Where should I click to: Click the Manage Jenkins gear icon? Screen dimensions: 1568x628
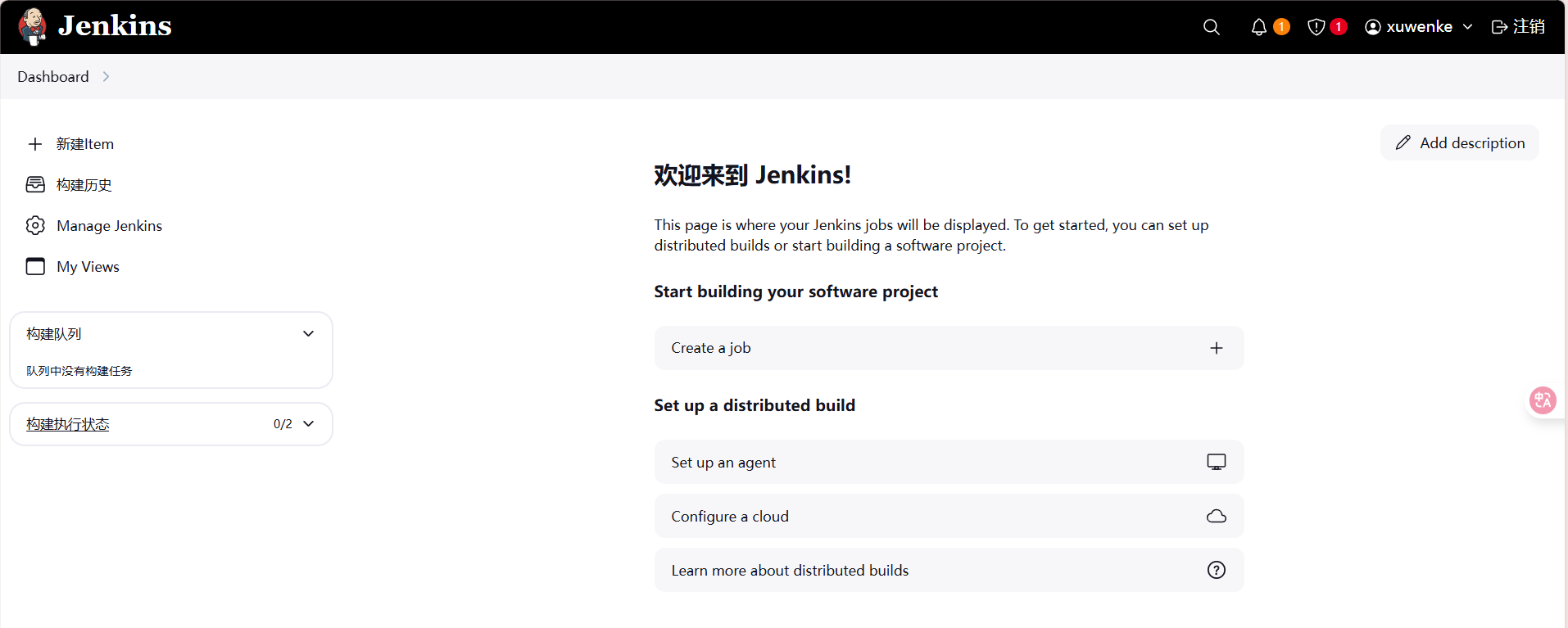(x=35, y=225)
